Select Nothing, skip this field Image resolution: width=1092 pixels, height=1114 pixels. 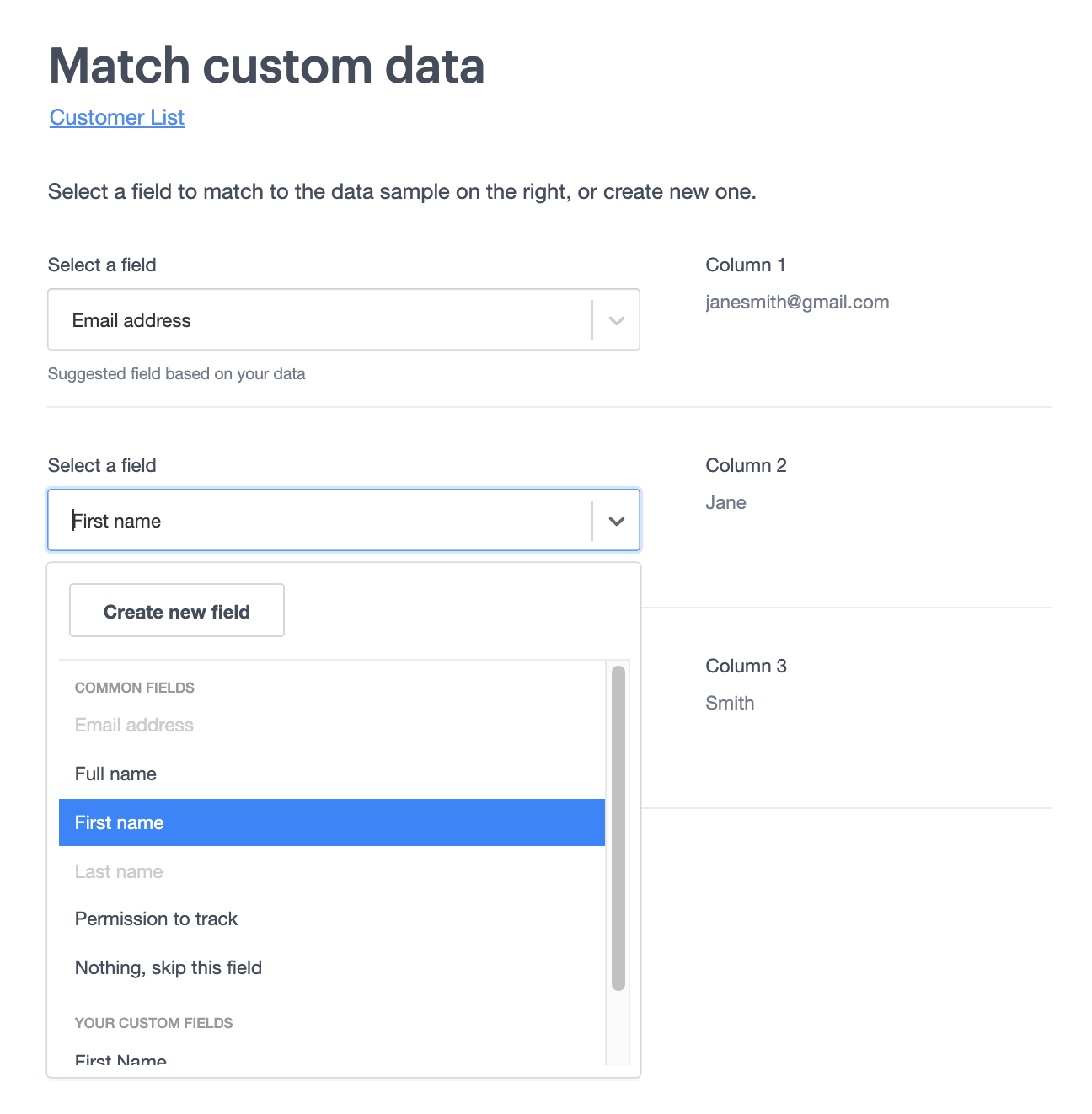pyautogui.click(x=168, y=967)
